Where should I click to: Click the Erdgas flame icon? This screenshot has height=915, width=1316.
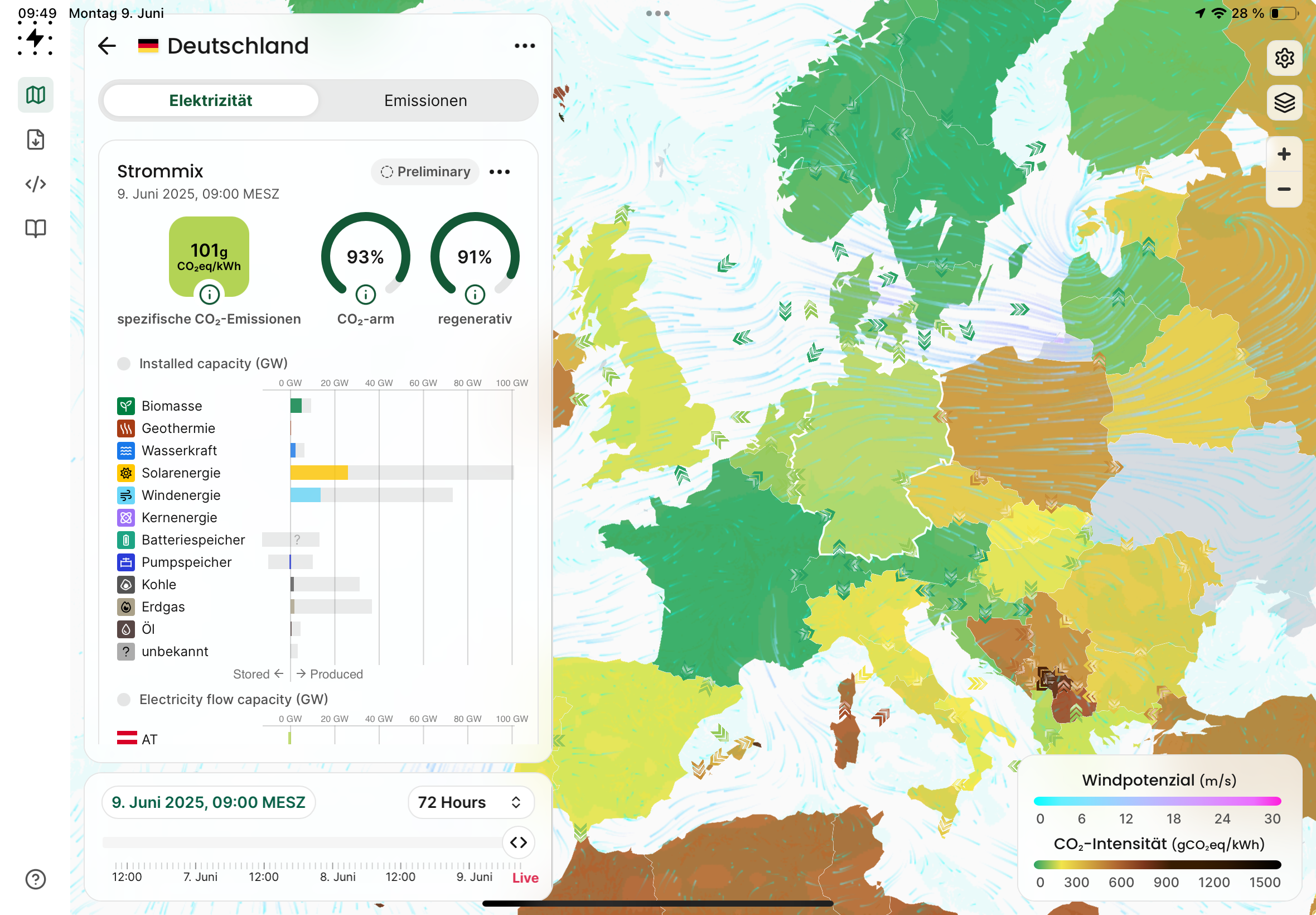126,607
